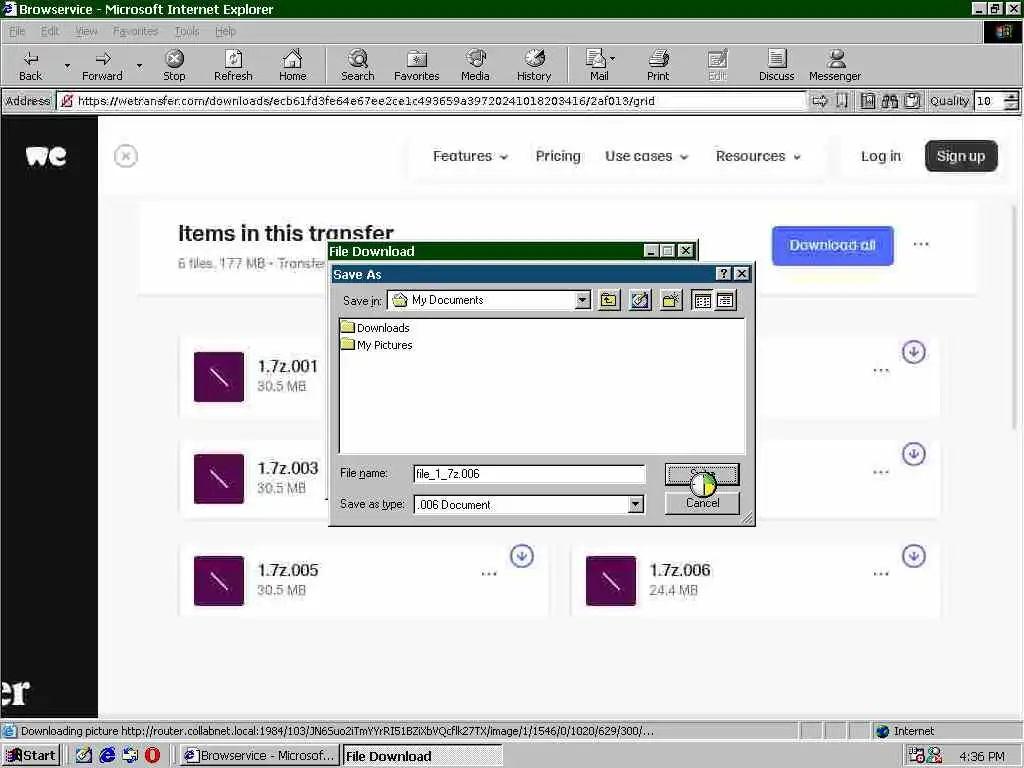
Task: Open the Search pane
Action: point(357,66)
